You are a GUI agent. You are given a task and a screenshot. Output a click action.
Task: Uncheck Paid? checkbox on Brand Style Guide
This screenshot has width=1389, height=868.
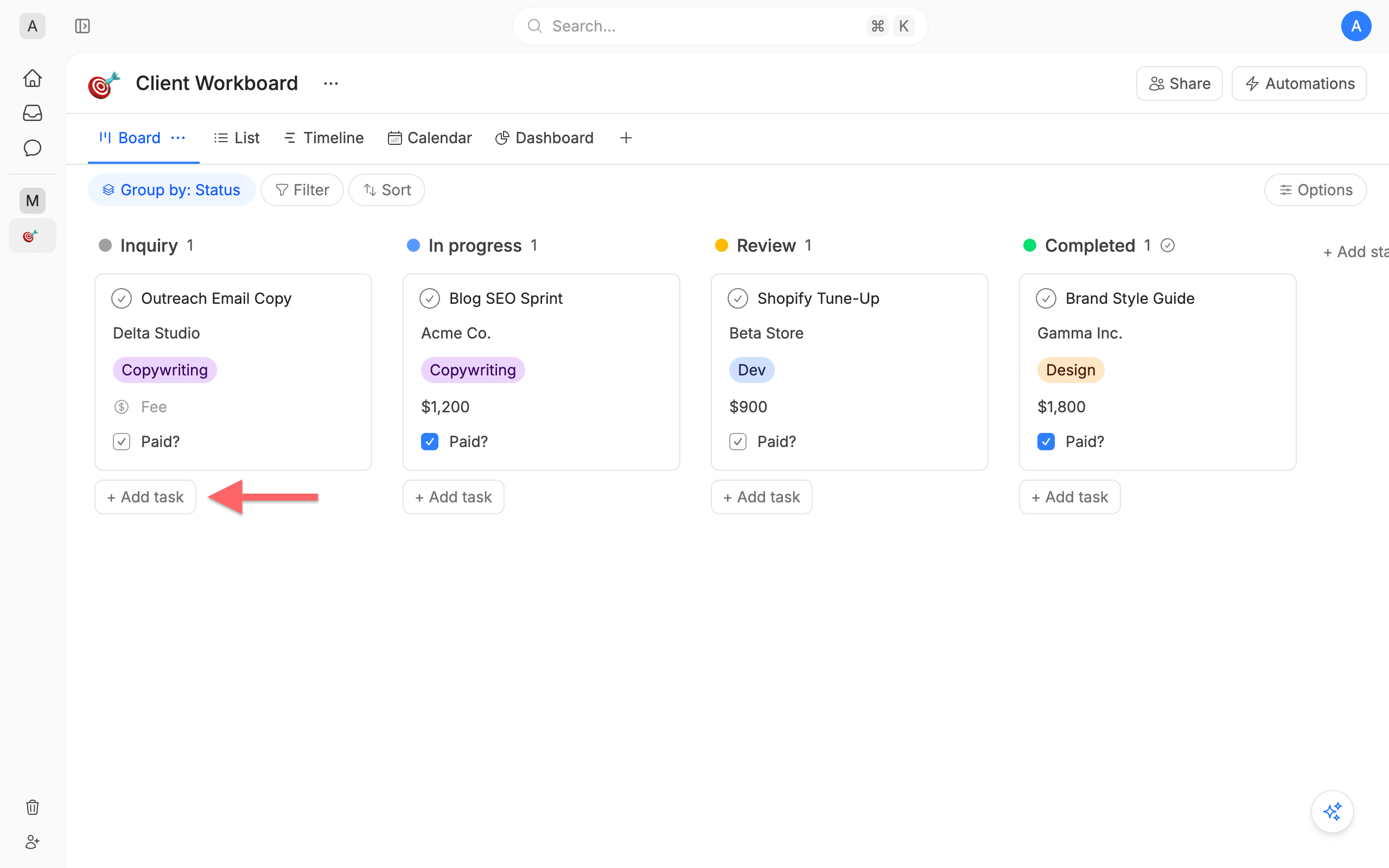click(x=1046, y=442)
